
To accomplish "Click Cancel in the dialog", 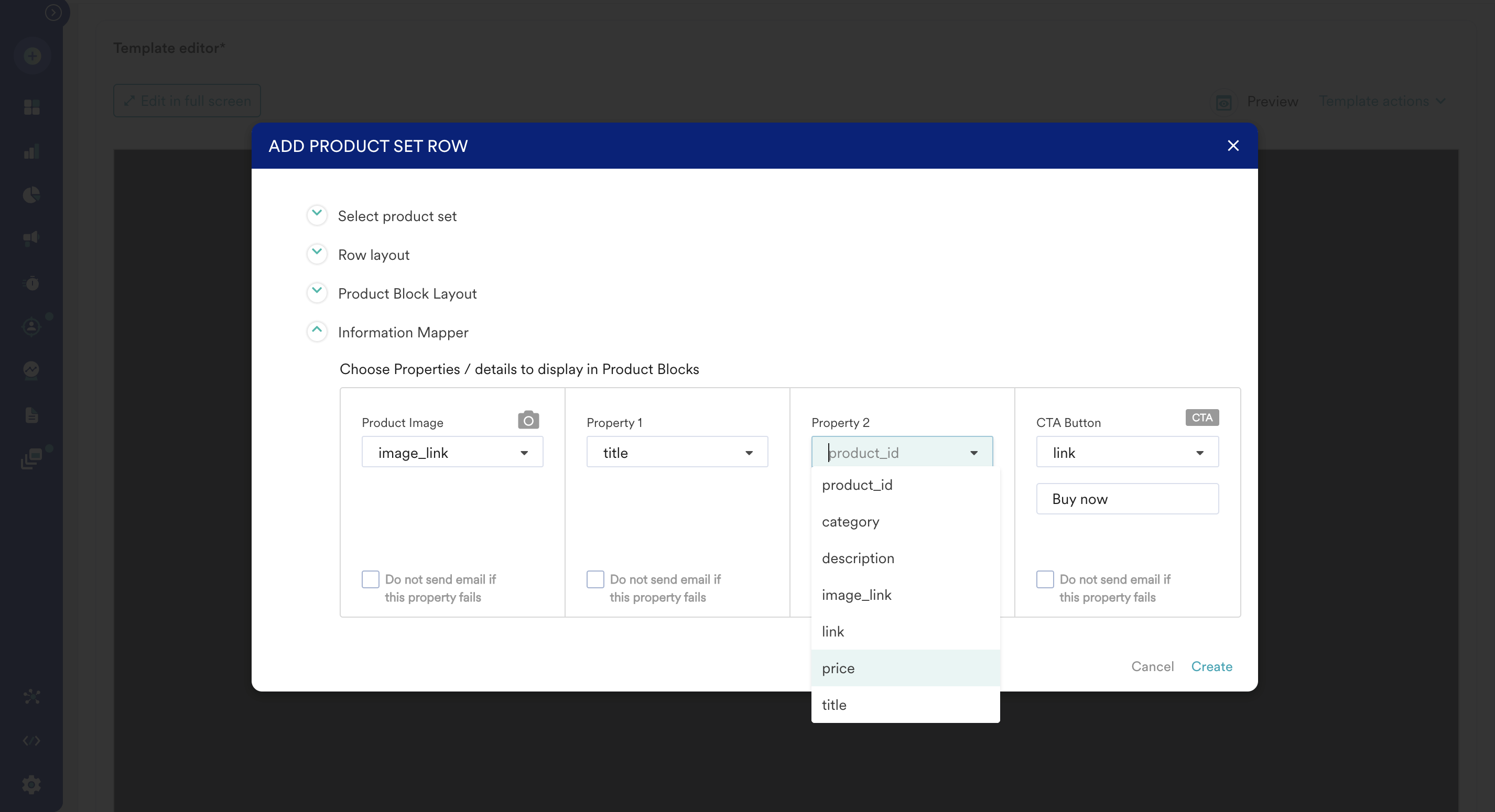I will [x=1152, y=666].
